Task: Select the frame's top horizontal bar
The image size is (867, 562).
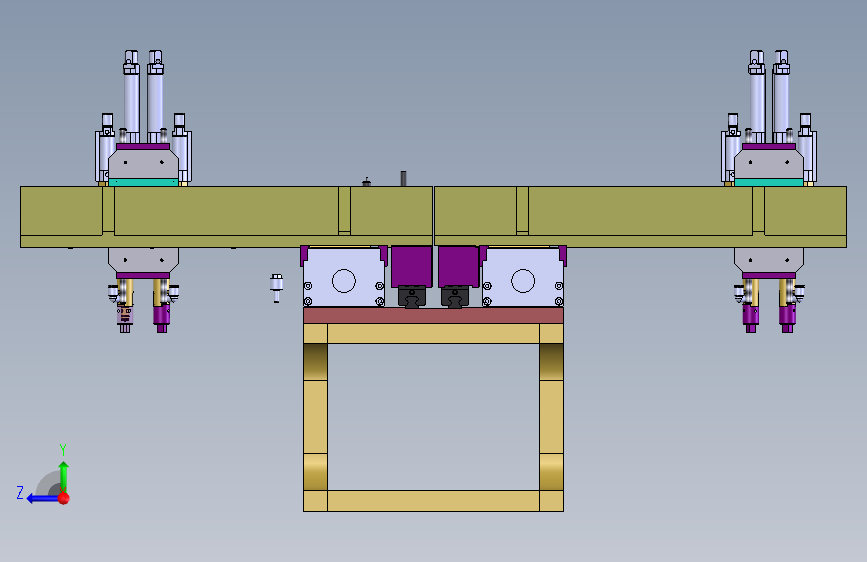Action: tap(434, 334)
